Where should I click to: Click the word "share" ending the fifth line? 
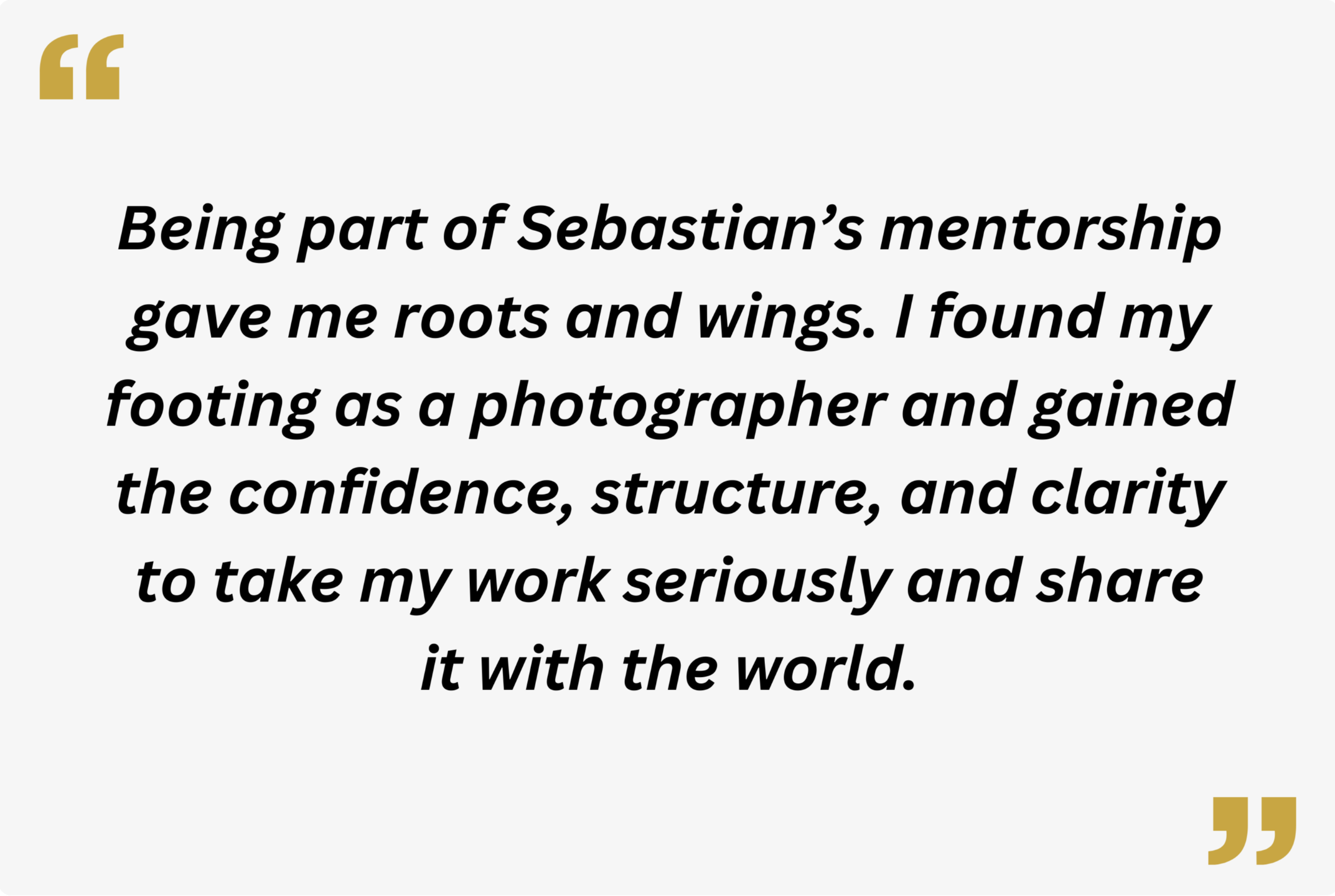pyautogui.click(x=1119, y=581)
